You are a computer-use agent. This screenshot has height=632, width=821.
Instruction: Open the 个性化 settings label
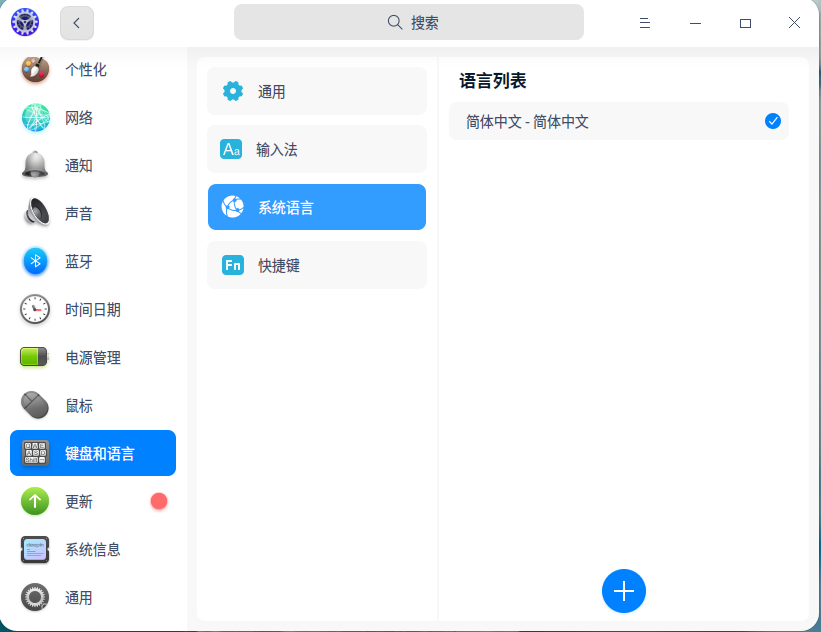pyautogui.click(x=86, y=70)
